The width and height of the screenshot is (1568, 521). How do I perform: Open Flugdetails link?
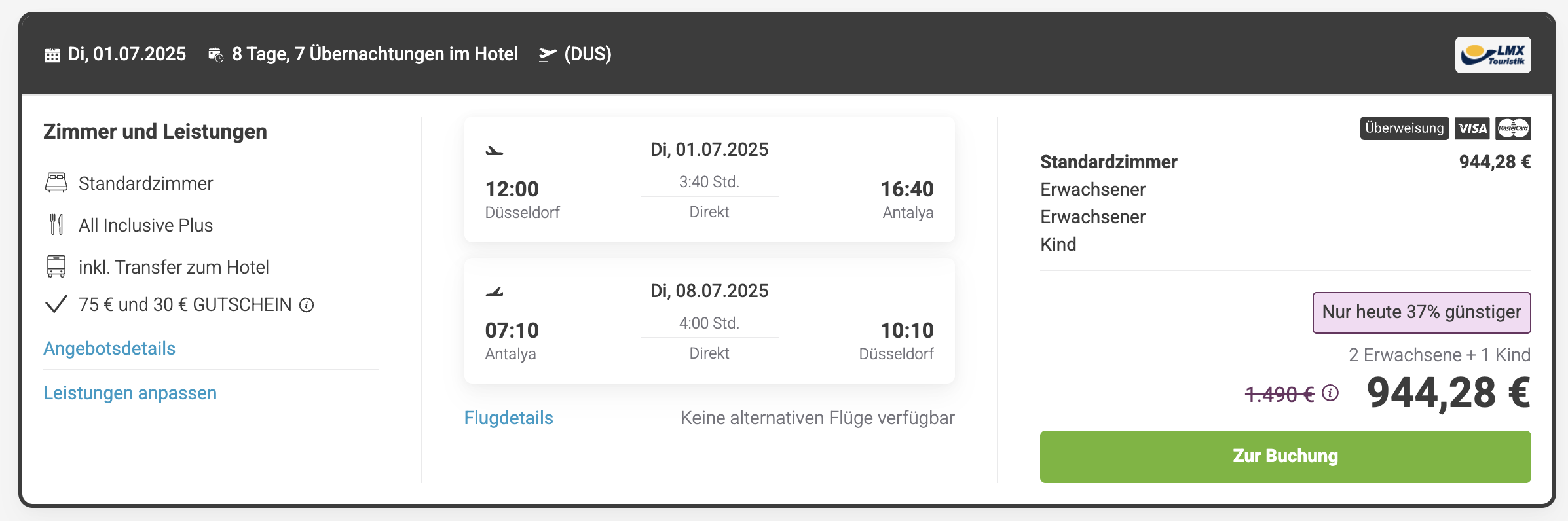508,418
